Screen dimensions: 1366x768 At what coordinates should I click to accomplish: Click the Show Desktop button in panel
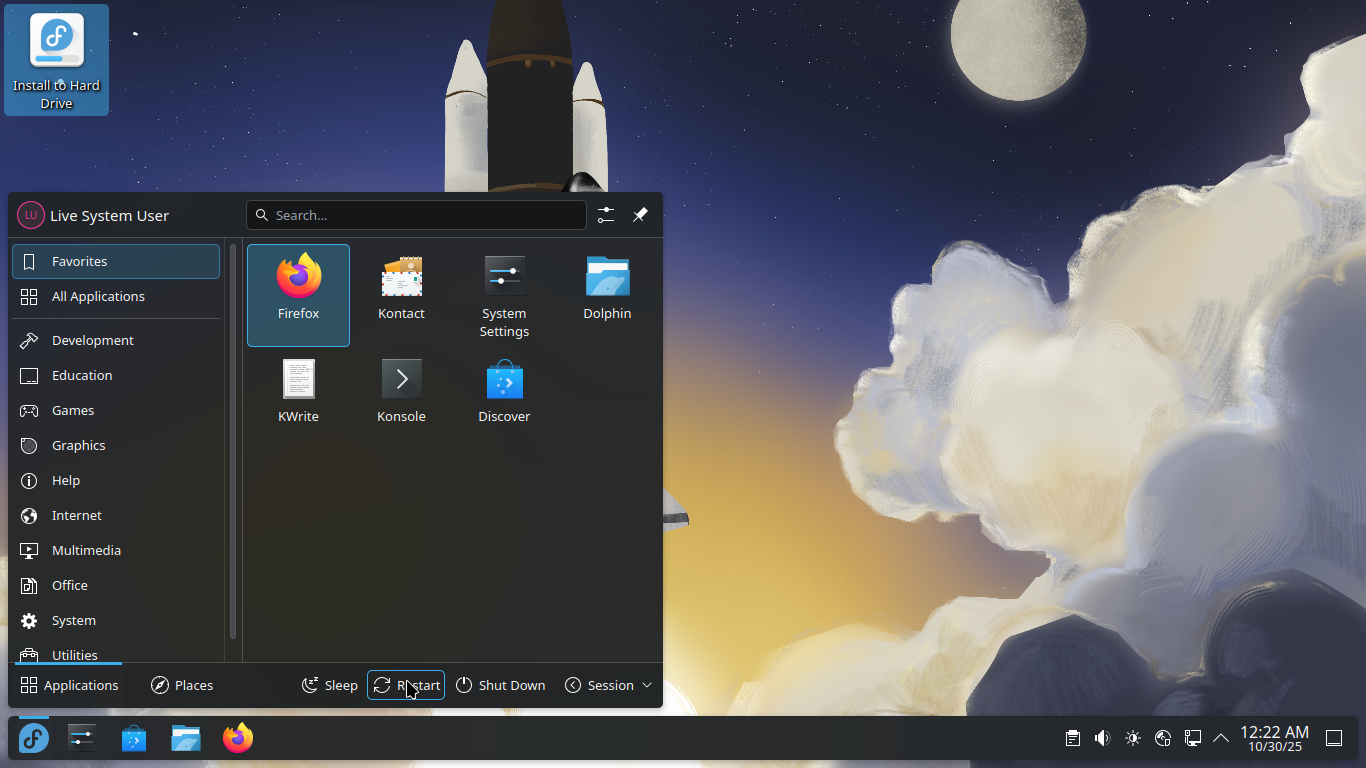pos(1334,738)
